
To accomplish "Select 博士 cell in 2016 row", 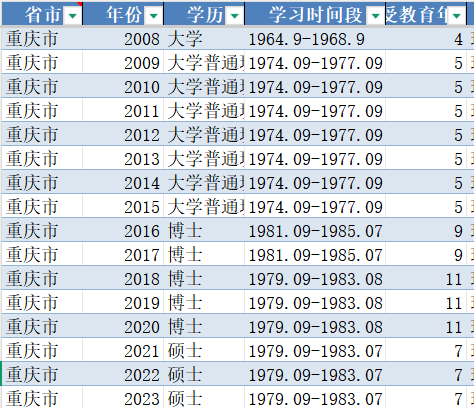I will click(x=204, y=230).
